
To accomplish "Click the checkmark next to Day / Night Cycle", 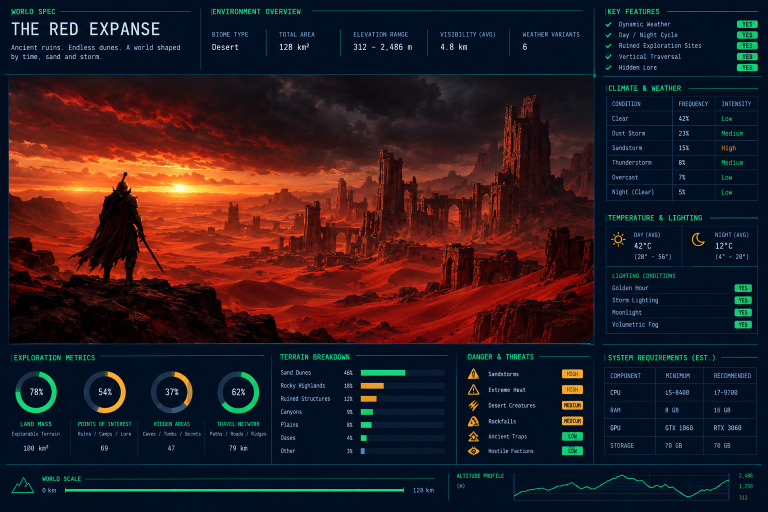I will click(x=608, y=35).
